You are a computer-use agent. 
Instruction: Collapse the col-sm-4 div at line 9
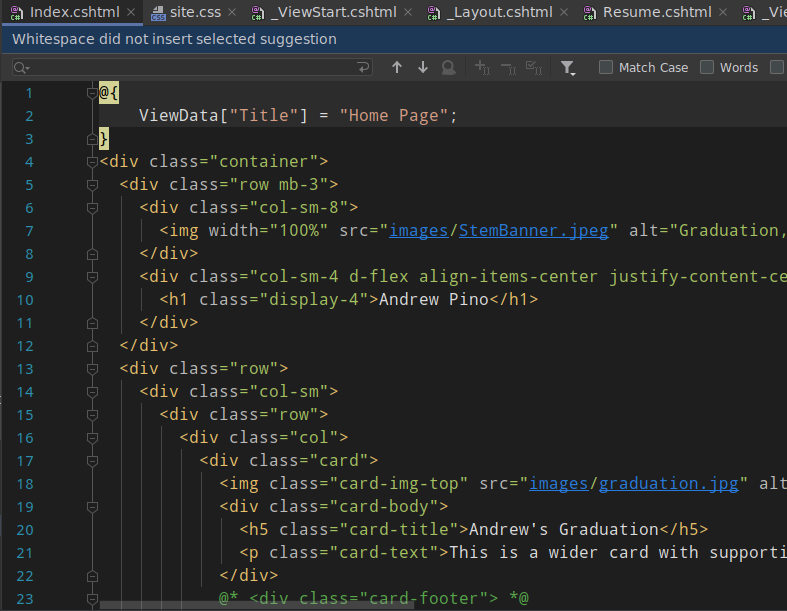coord(92,277)
